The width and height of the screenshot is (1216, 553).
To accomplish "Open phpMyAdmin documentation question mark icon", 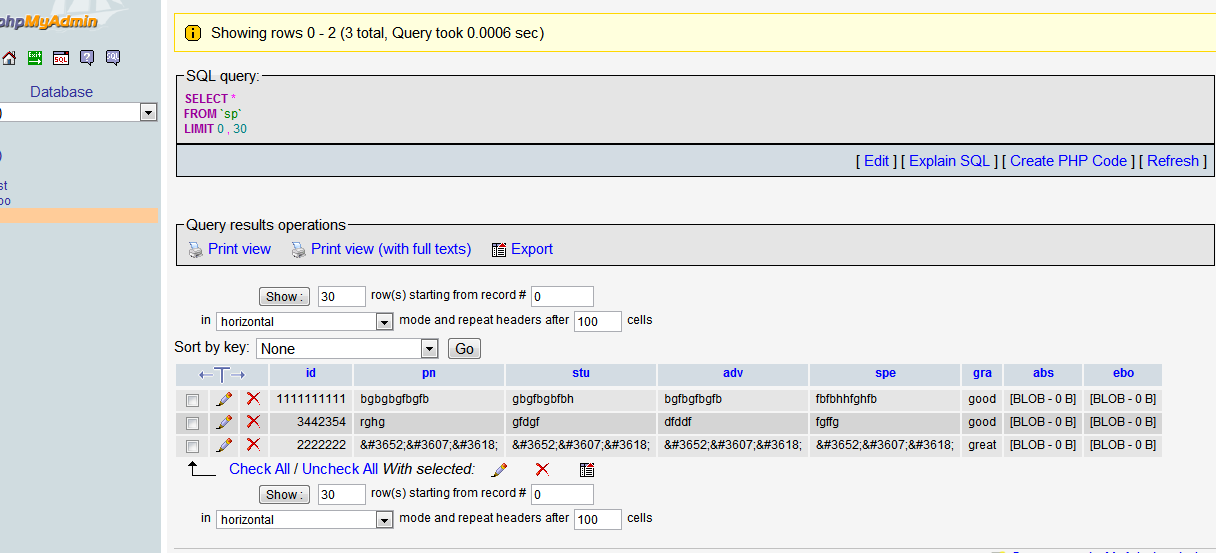I will 87,58.
